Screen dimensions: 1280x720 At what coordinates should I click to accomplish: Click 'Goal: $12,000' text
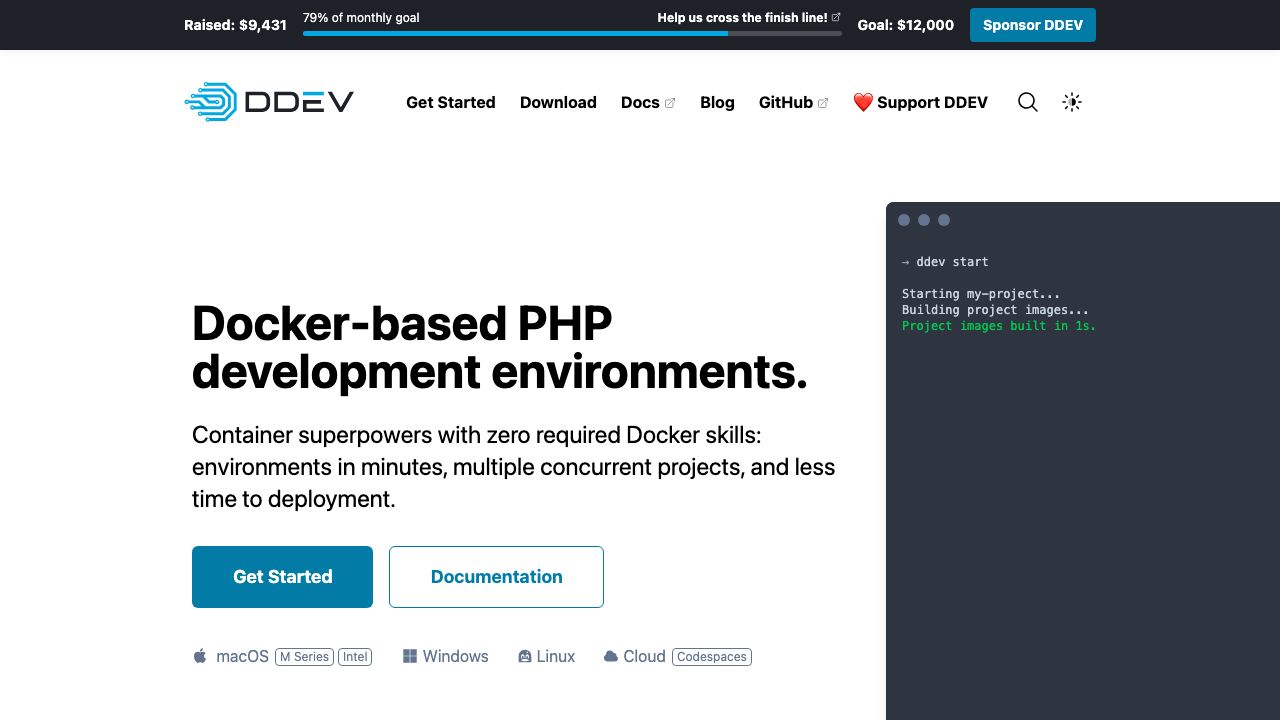click(906, 25)
